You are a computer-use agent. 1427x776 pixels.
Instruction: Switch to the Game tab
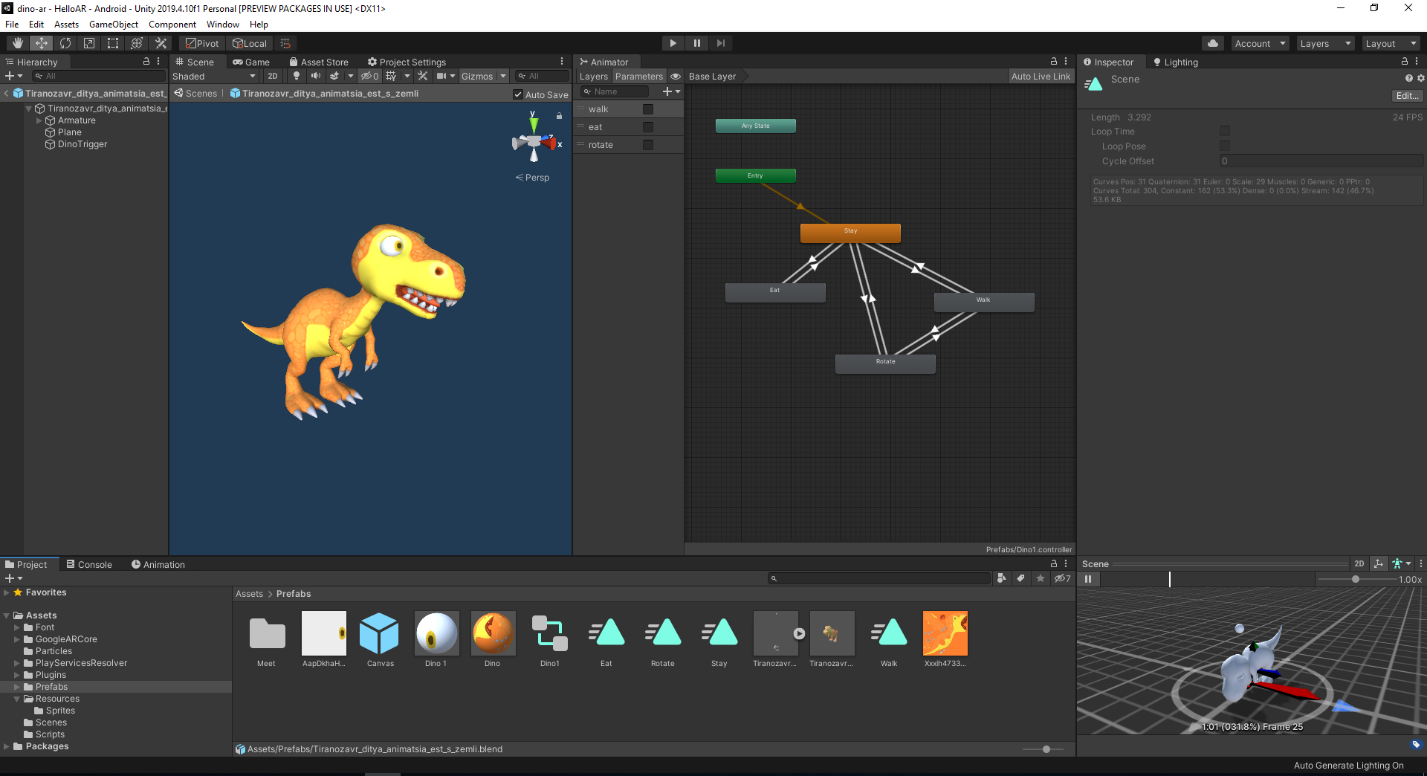click(x=252, y=62)
